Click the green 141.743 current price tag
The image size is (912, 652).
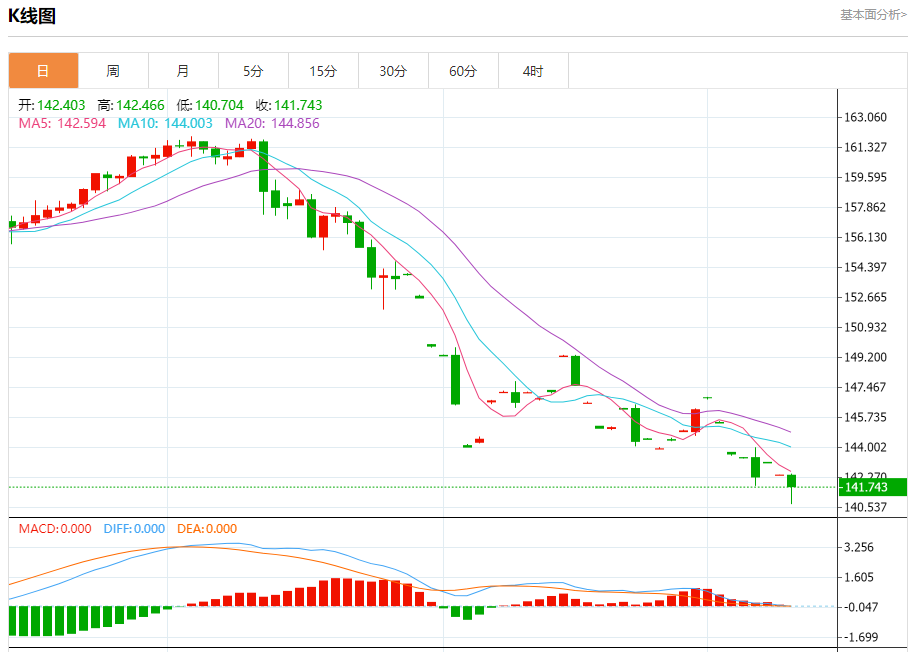pos(873,487)
